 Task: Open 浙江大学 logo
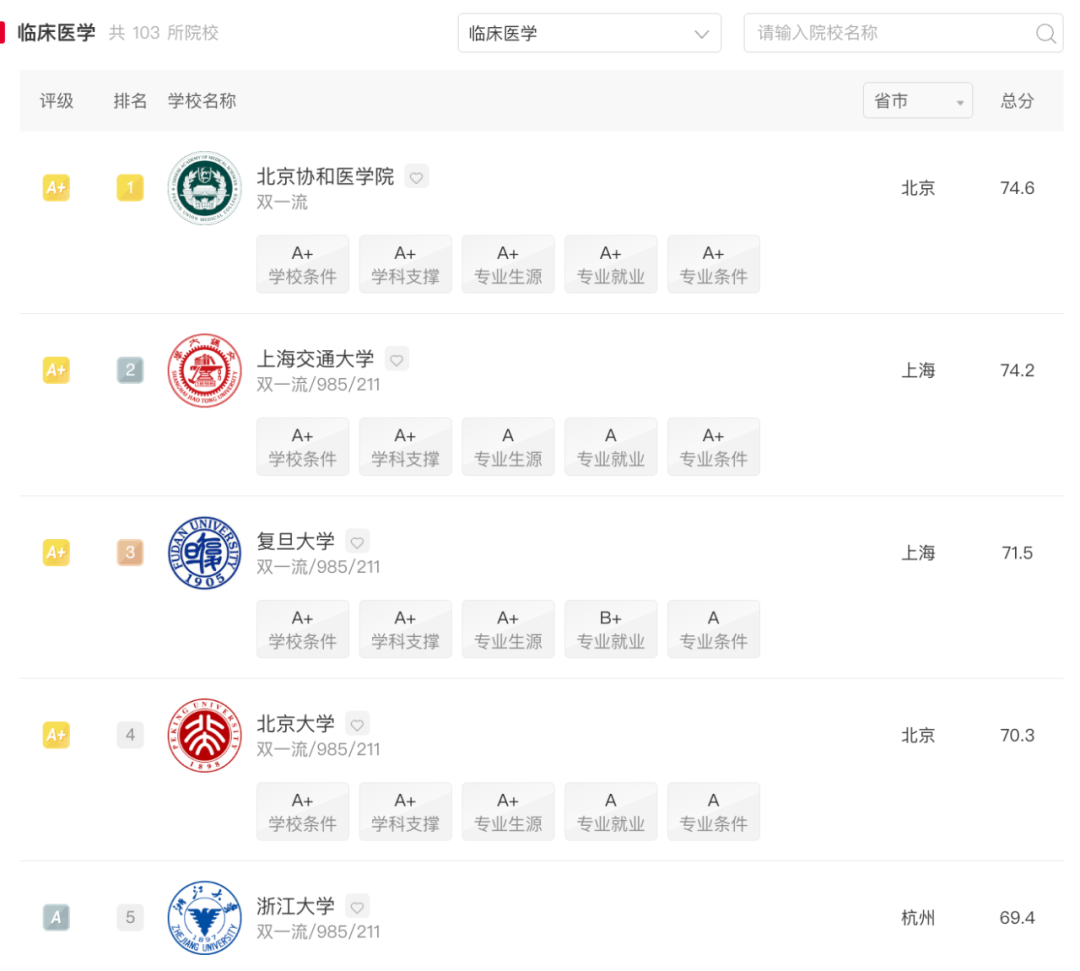point(205,918)
